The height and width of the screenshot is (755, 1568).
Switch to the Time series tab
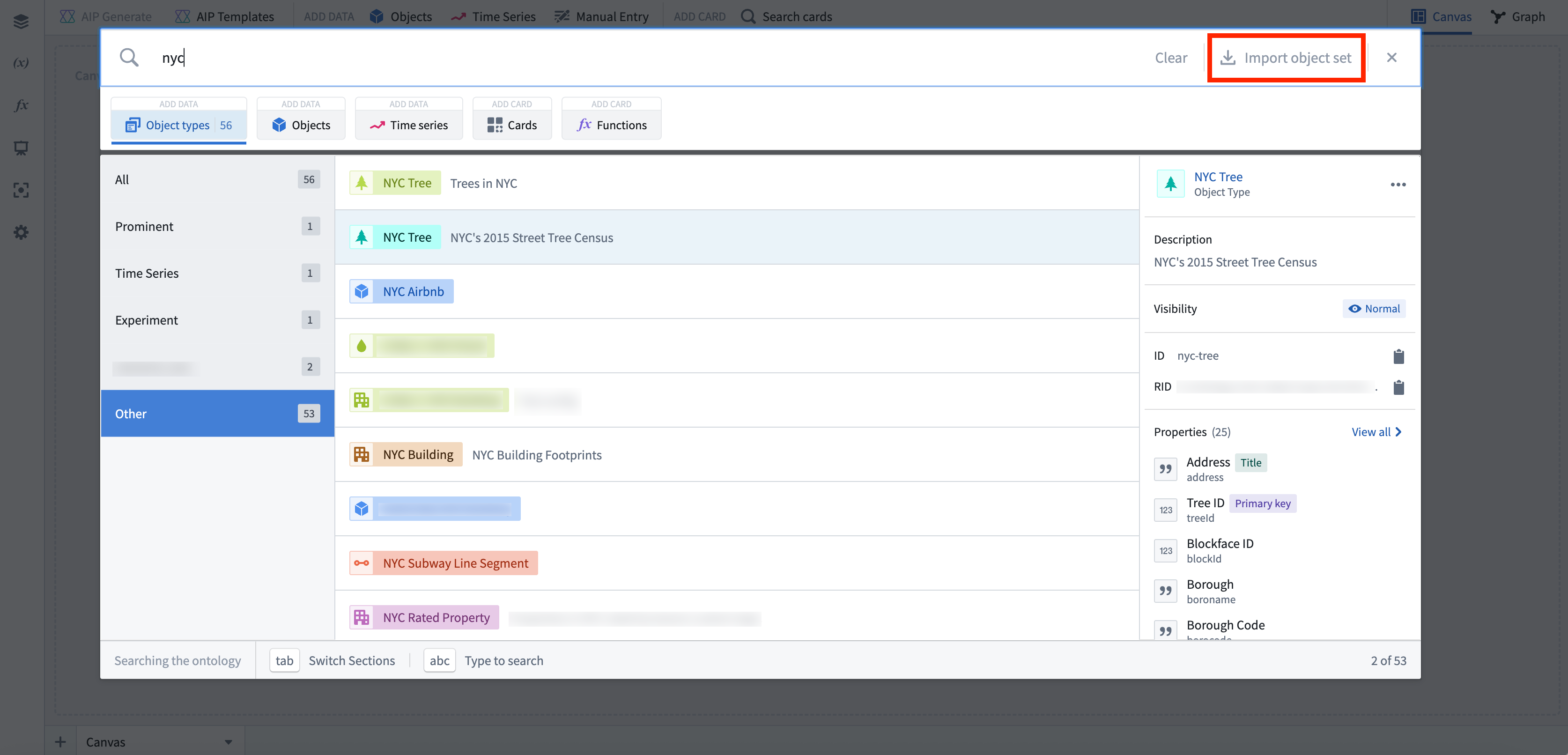(408, 125)
